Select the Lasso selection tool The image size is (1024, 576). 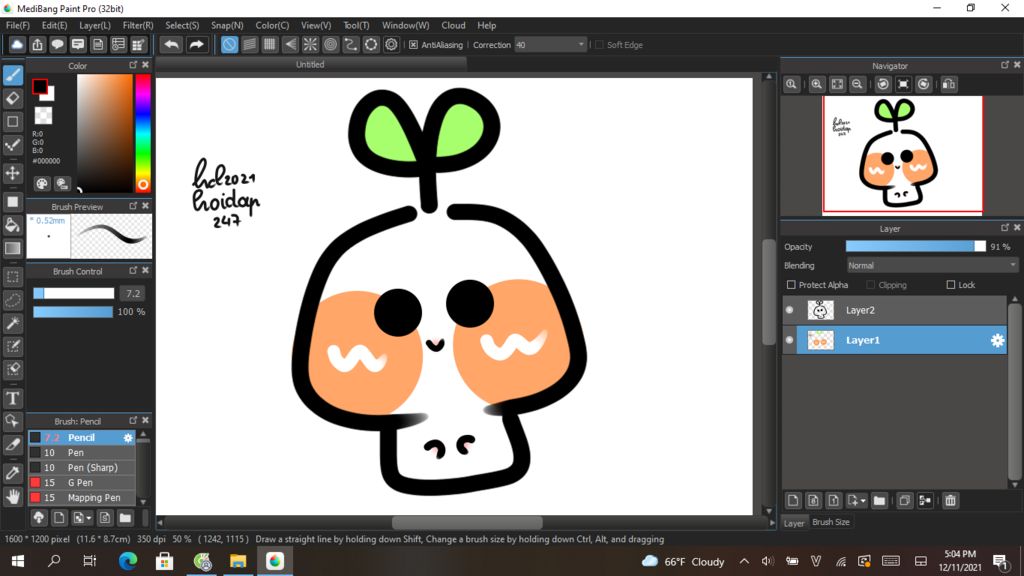click(x=13, y=300)
